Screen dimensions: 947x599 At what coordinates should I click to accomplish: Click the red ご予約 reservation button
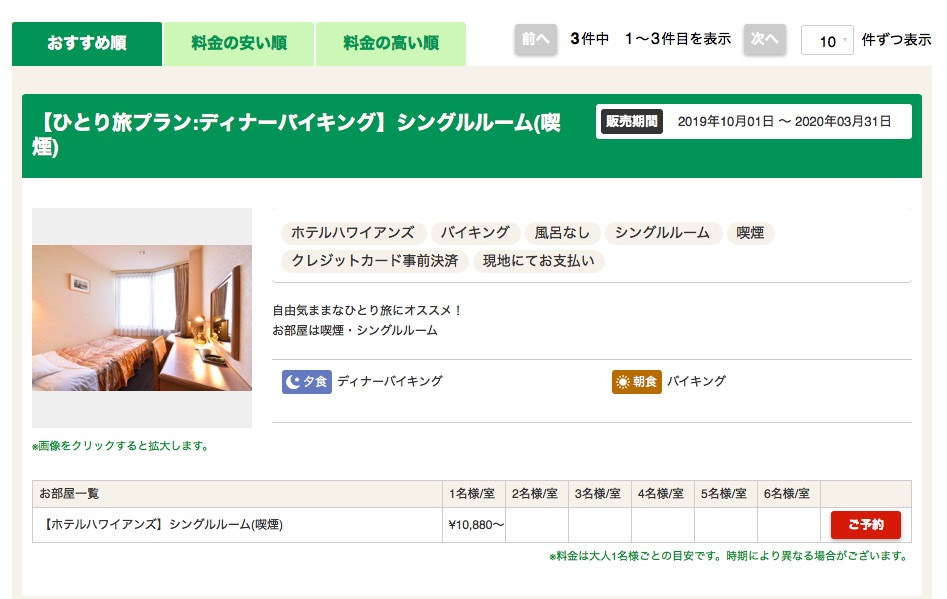pyautogui.click(x=865, y=525)
